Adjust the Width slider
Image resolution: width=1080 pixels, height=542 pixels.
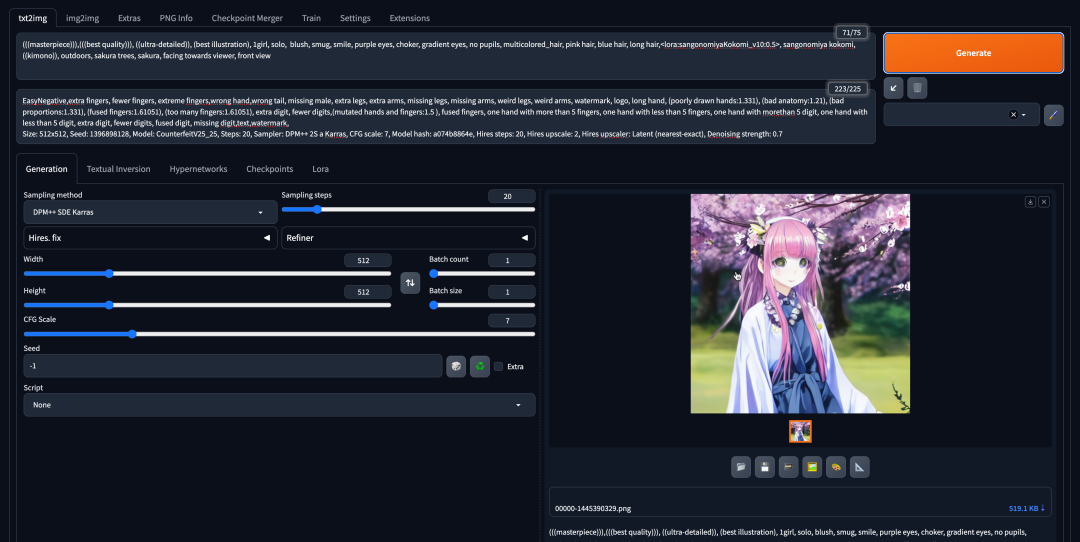coord(207,273)
